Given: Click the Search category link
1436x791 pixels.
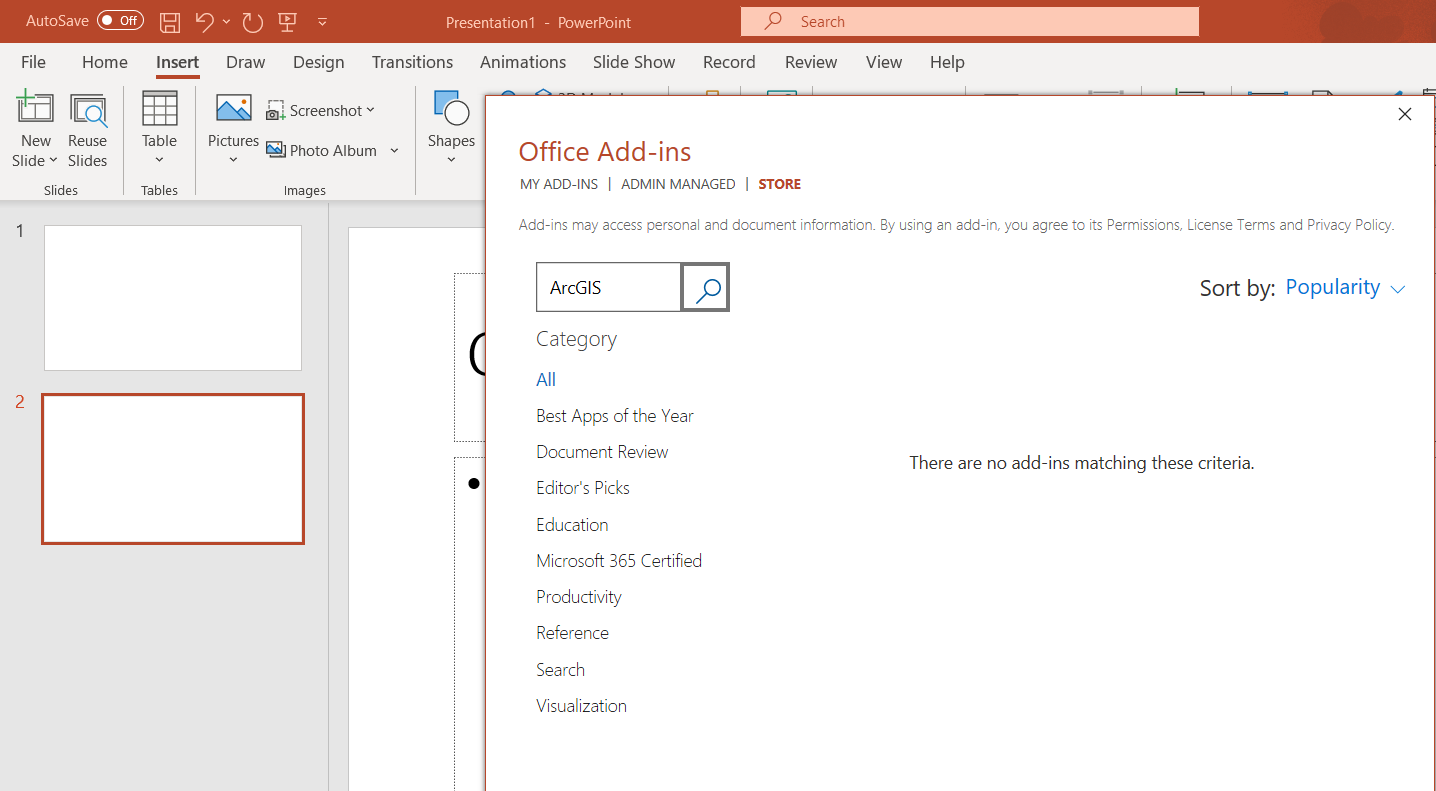Looking at the screenshot, I should click(560, 670).
